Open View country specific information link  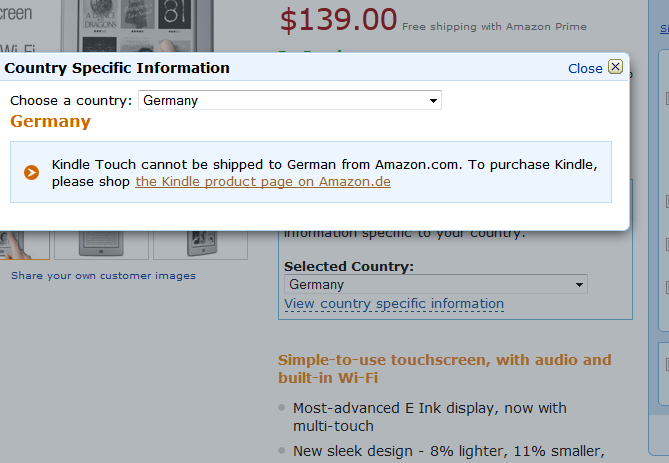(x=394, y=303)
